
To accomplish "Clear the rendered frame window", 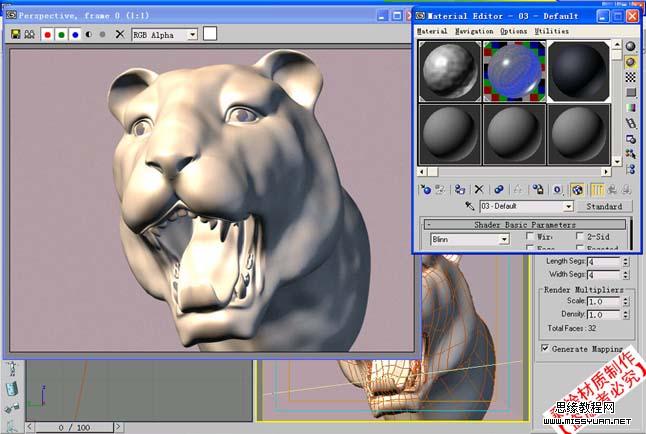I will tap(119, 34).
